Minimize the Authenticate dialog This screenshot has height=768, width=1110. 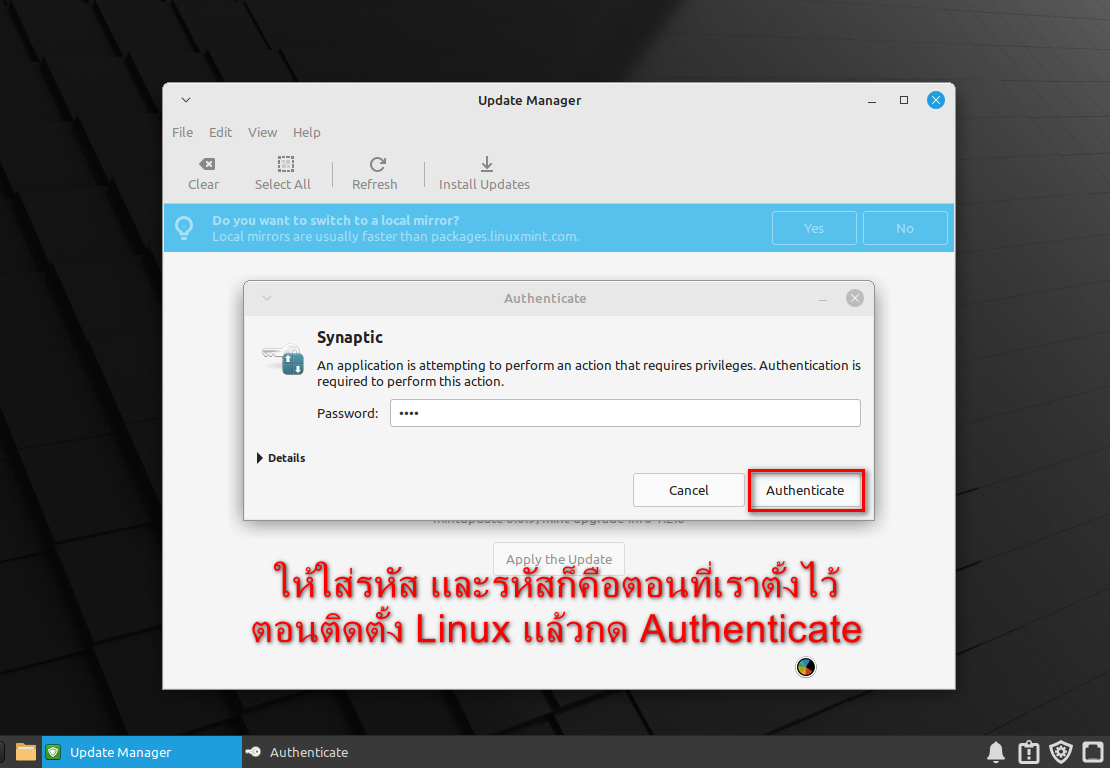(x=823, y=299)
